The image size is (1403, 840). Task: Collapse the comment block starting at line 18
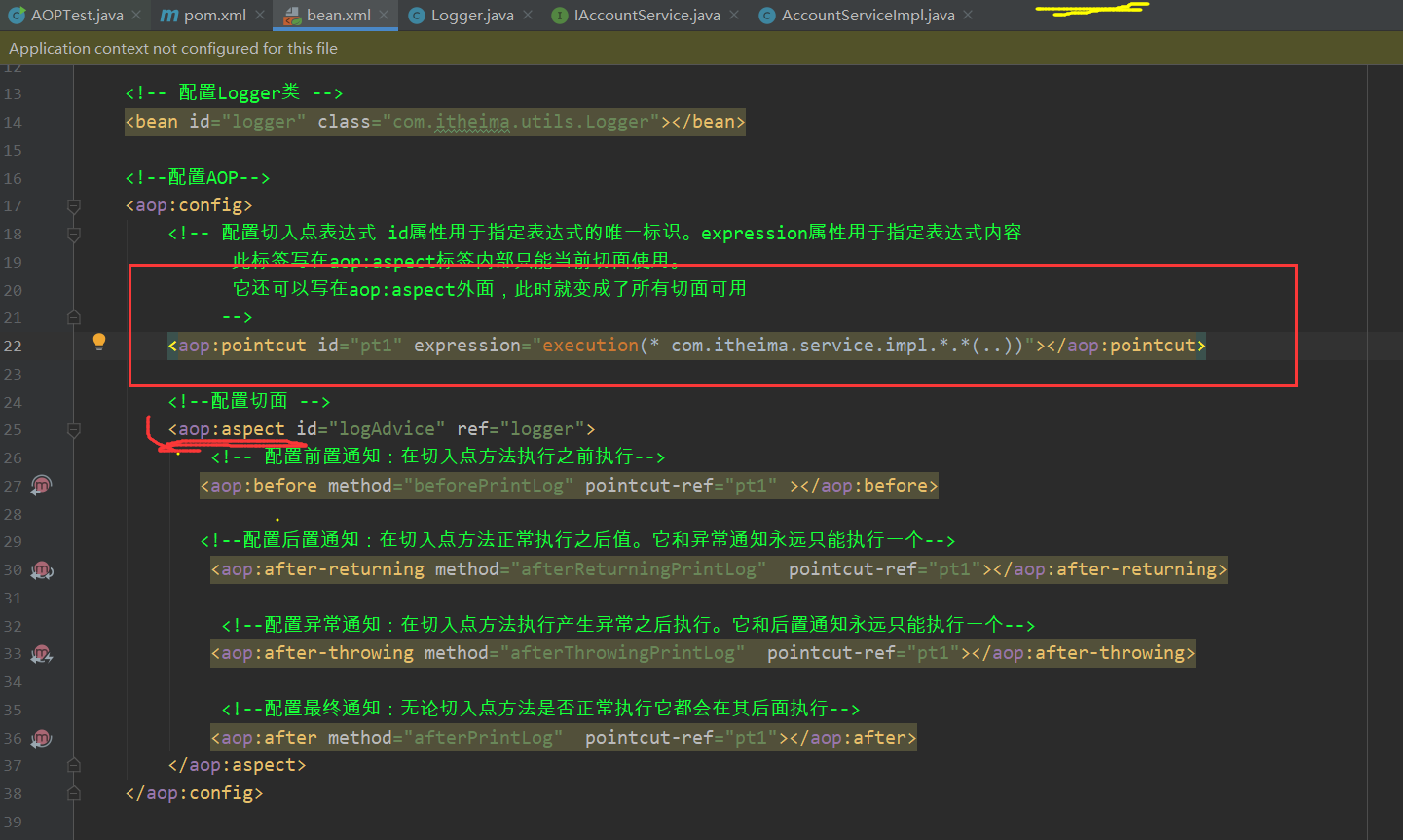coord(74,235)
